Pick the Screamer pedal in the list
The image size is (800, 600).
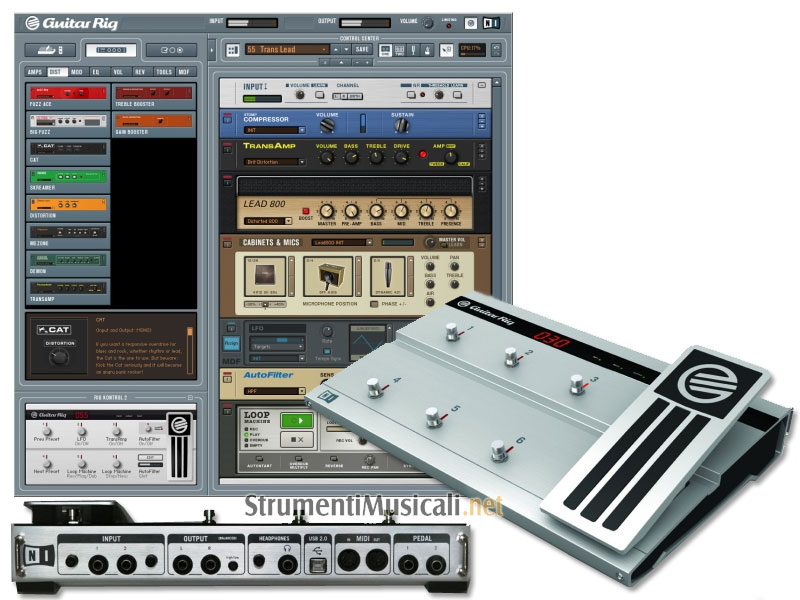[66, 177]
